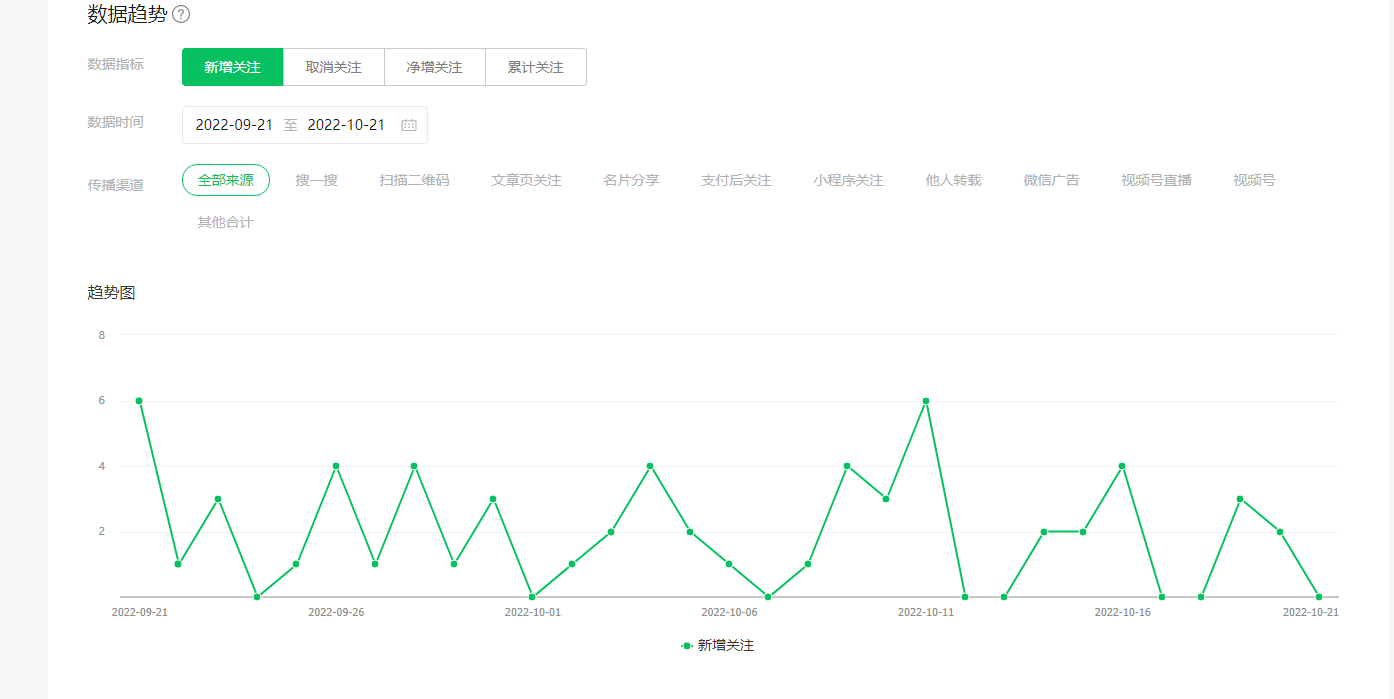Screen dimensions: 1394x699
Task: Select 微信广告 channel filter
Action: coord(1051,180)
